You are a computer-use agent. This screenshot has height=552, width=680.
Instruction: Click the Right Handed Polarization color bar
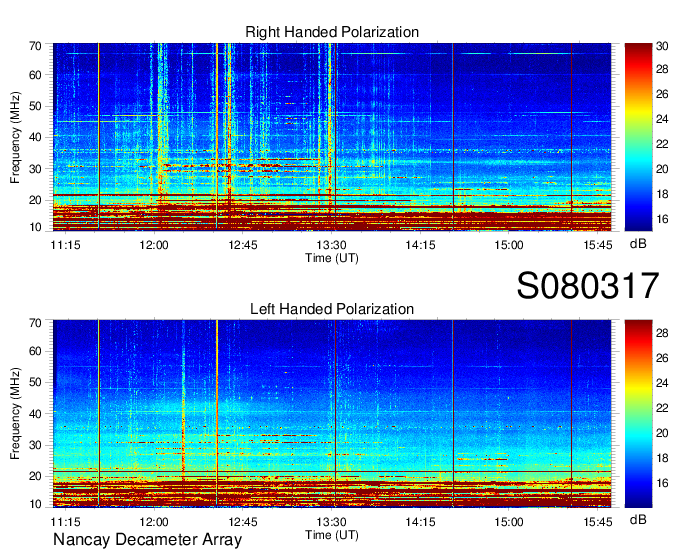point(638,137)
